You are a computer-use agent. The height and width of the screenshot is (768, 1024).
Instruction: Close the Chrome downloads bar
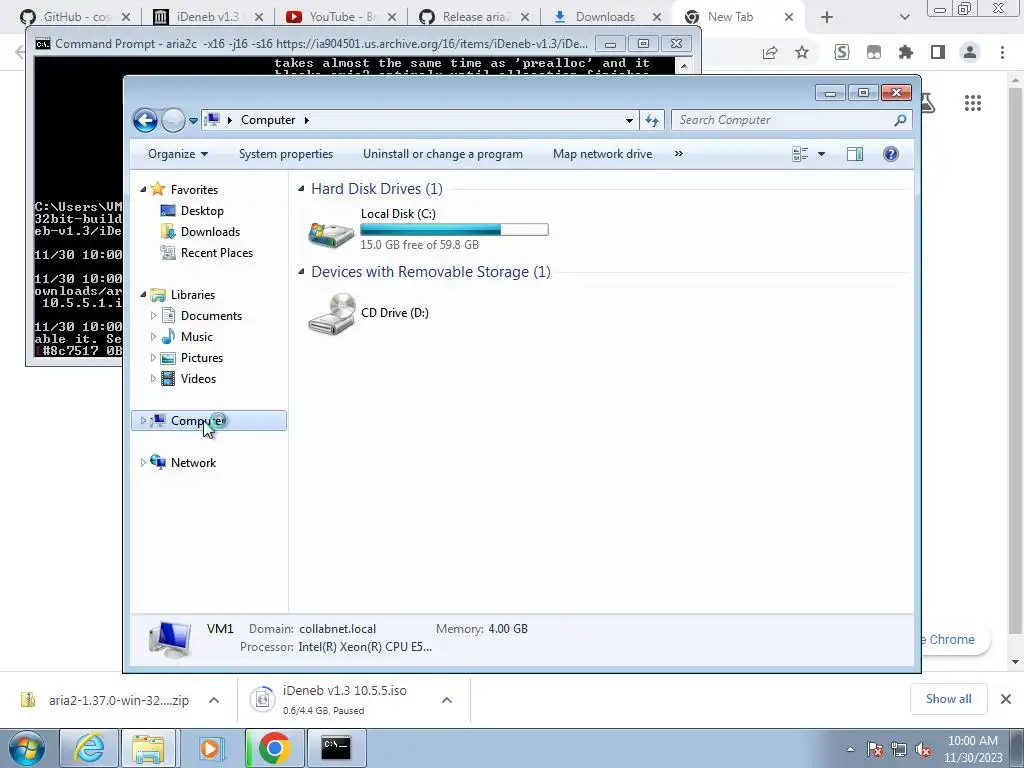tap(1006, 699)
